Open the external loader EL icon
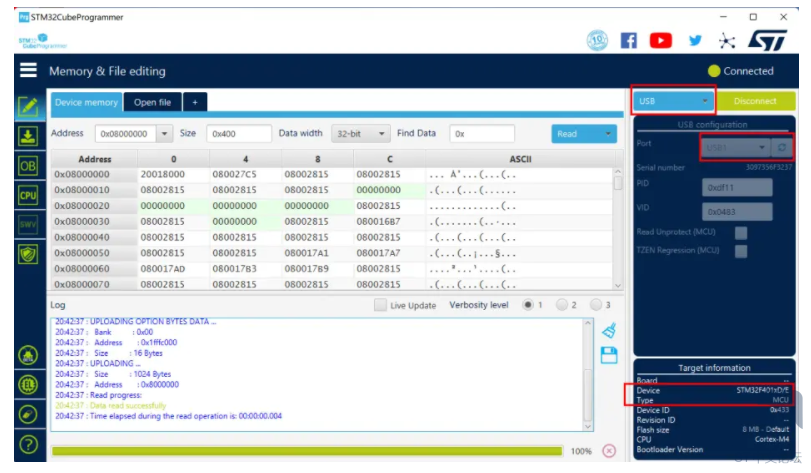811x473 pixels. pos(28,385)
